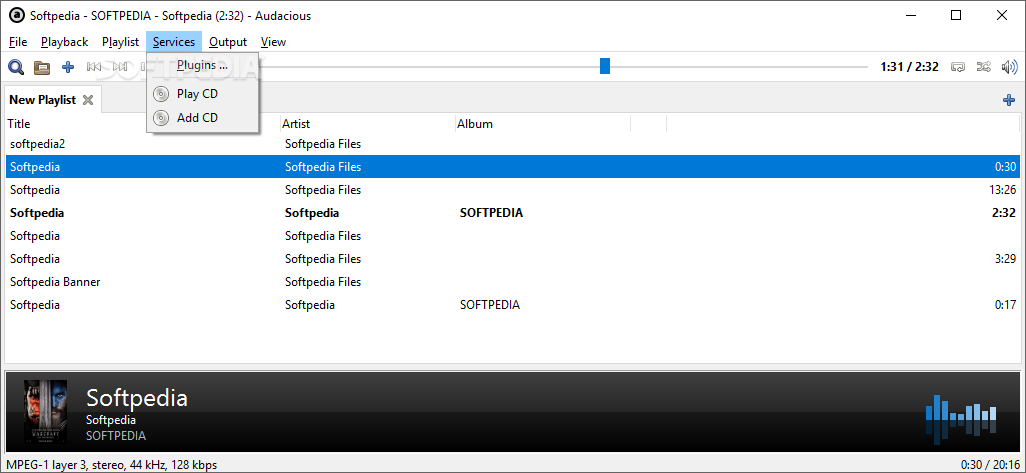Open the Playback menu
1026x473 pixels.
(65, 42)
